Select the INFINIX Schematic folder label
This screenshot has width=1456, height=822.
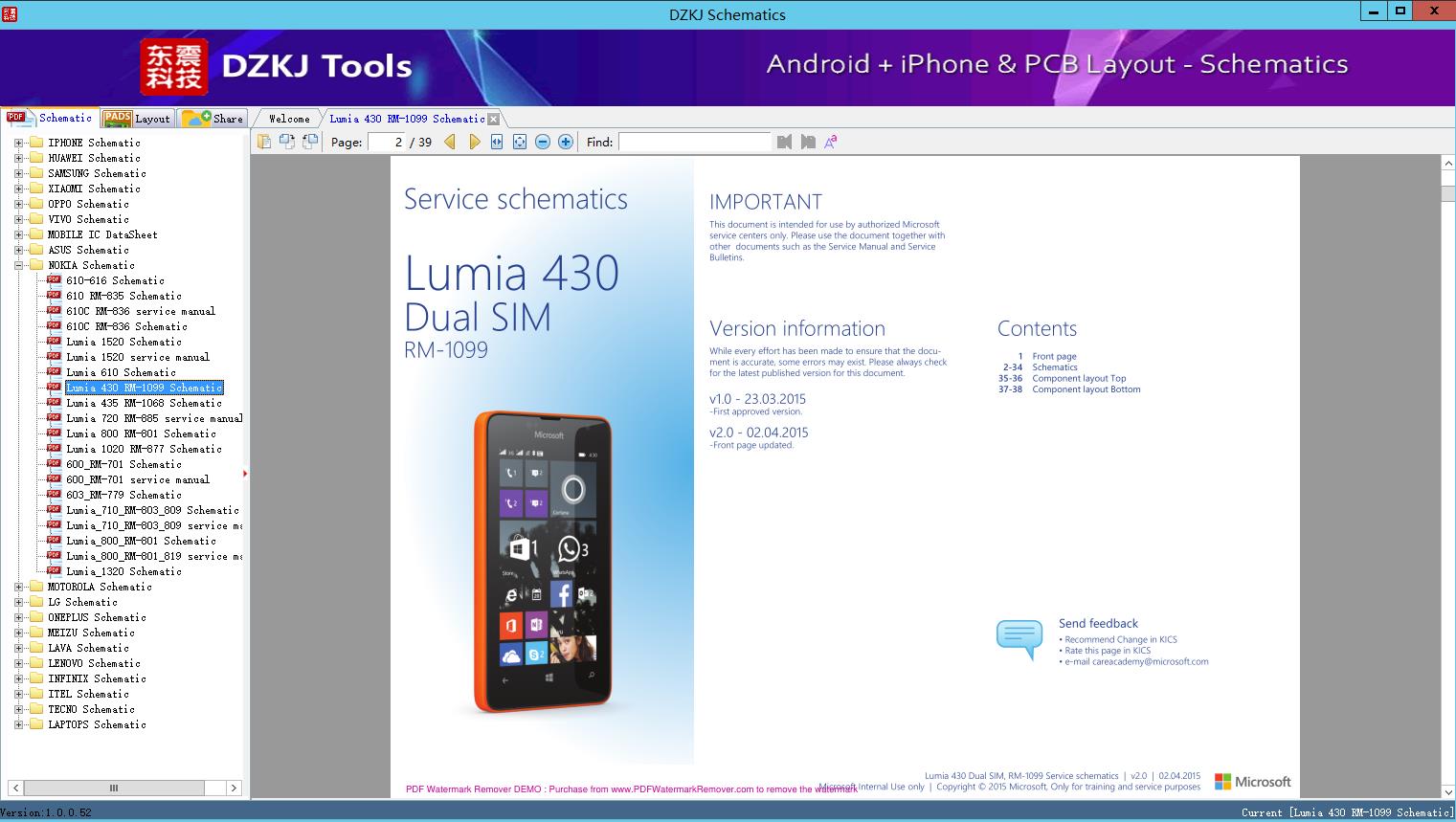click(x=97, y=678)
